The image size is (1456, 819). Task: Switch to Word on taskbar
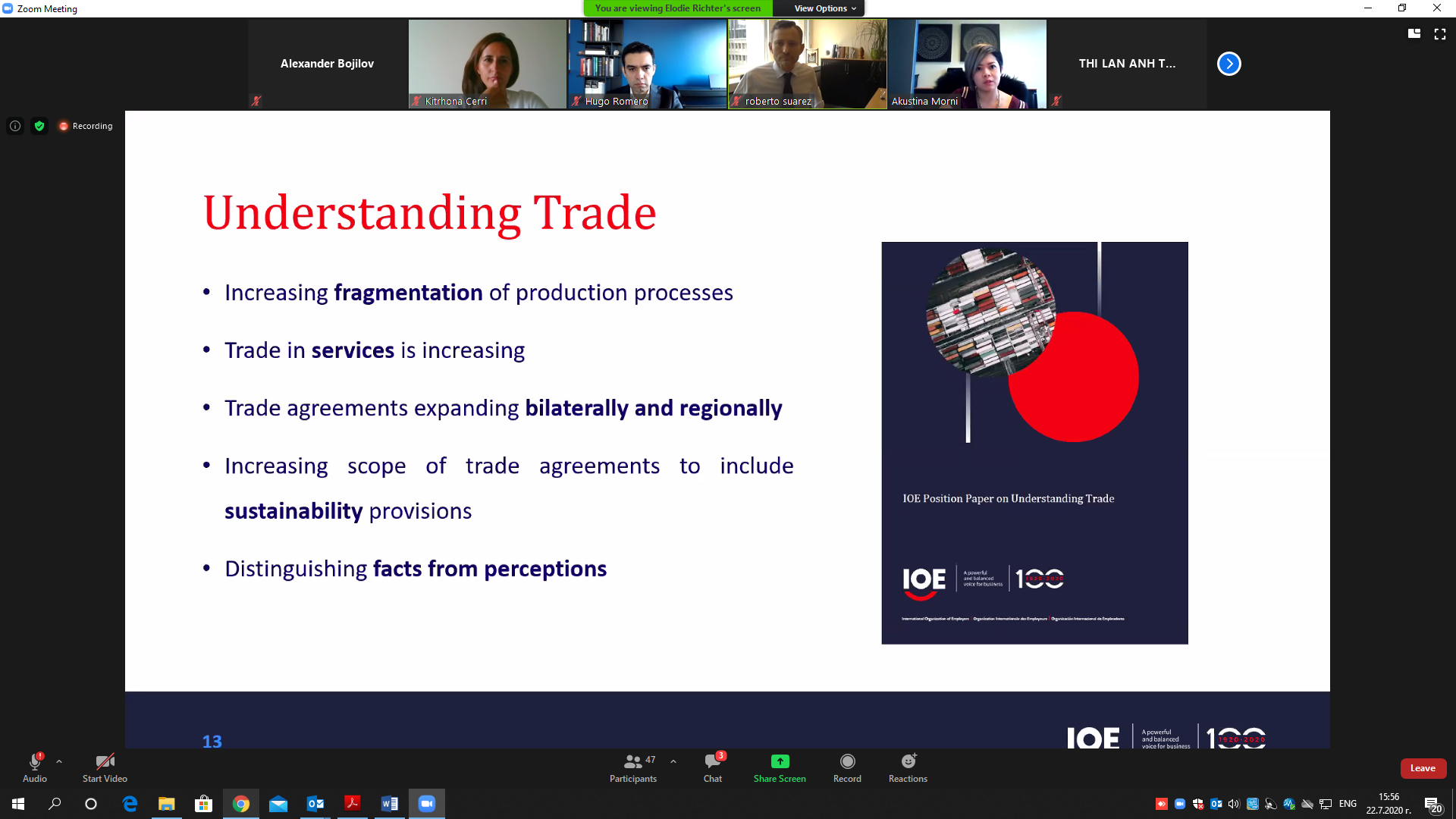[390, 804]
